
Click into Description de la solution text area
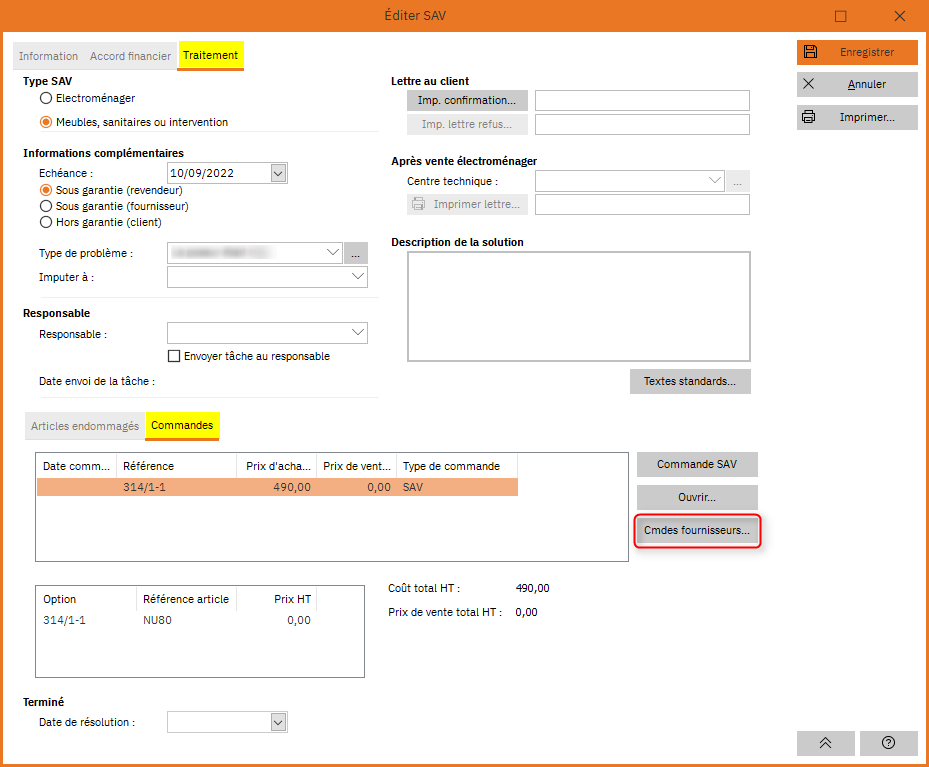(579, 306)
